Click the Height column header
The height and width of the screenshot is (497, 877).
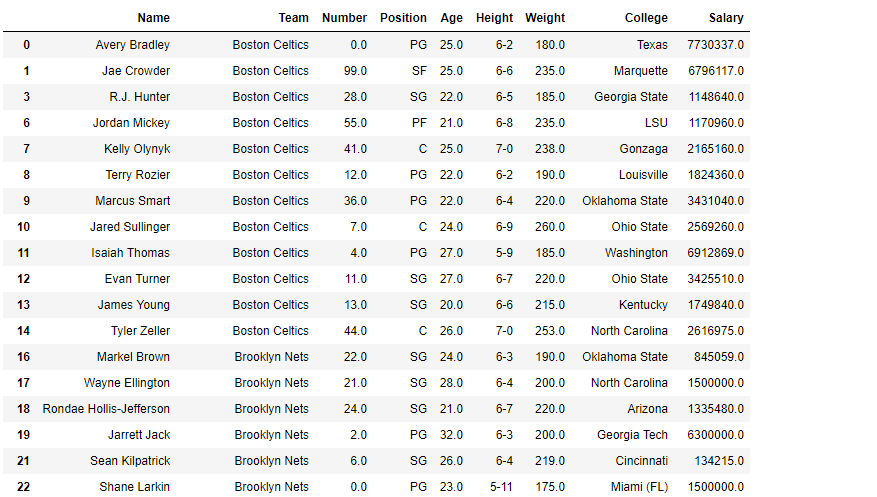coord(494,18)
